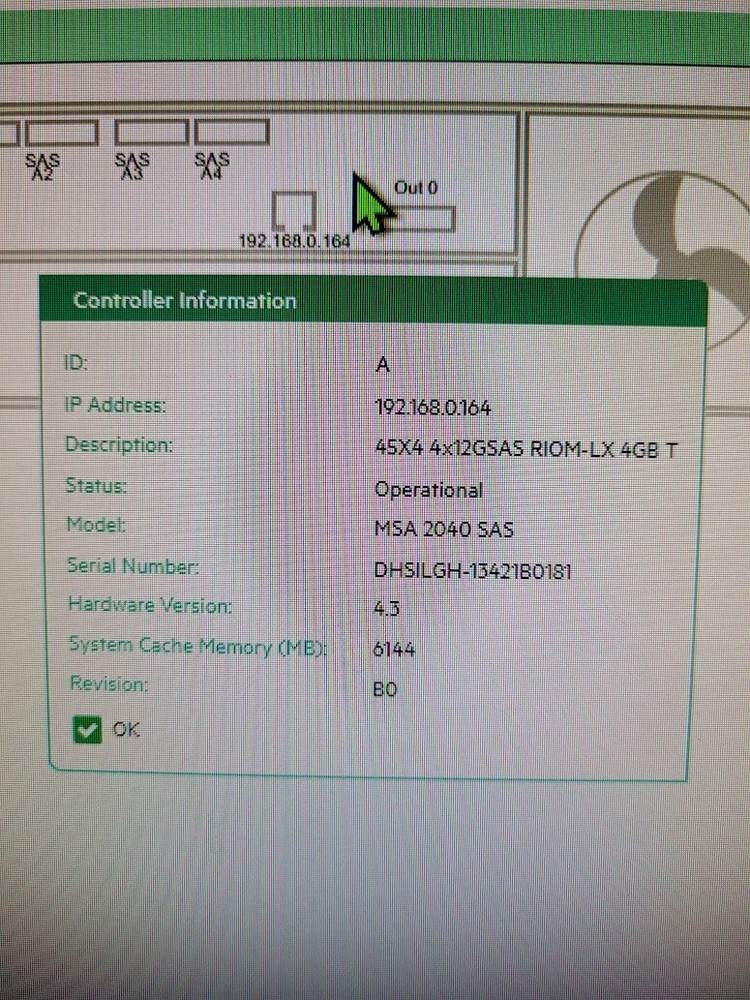Viewport: 750px width, 1000px height.
Task: Select the SAS A3 host port
Action: (x=151, y=133)
